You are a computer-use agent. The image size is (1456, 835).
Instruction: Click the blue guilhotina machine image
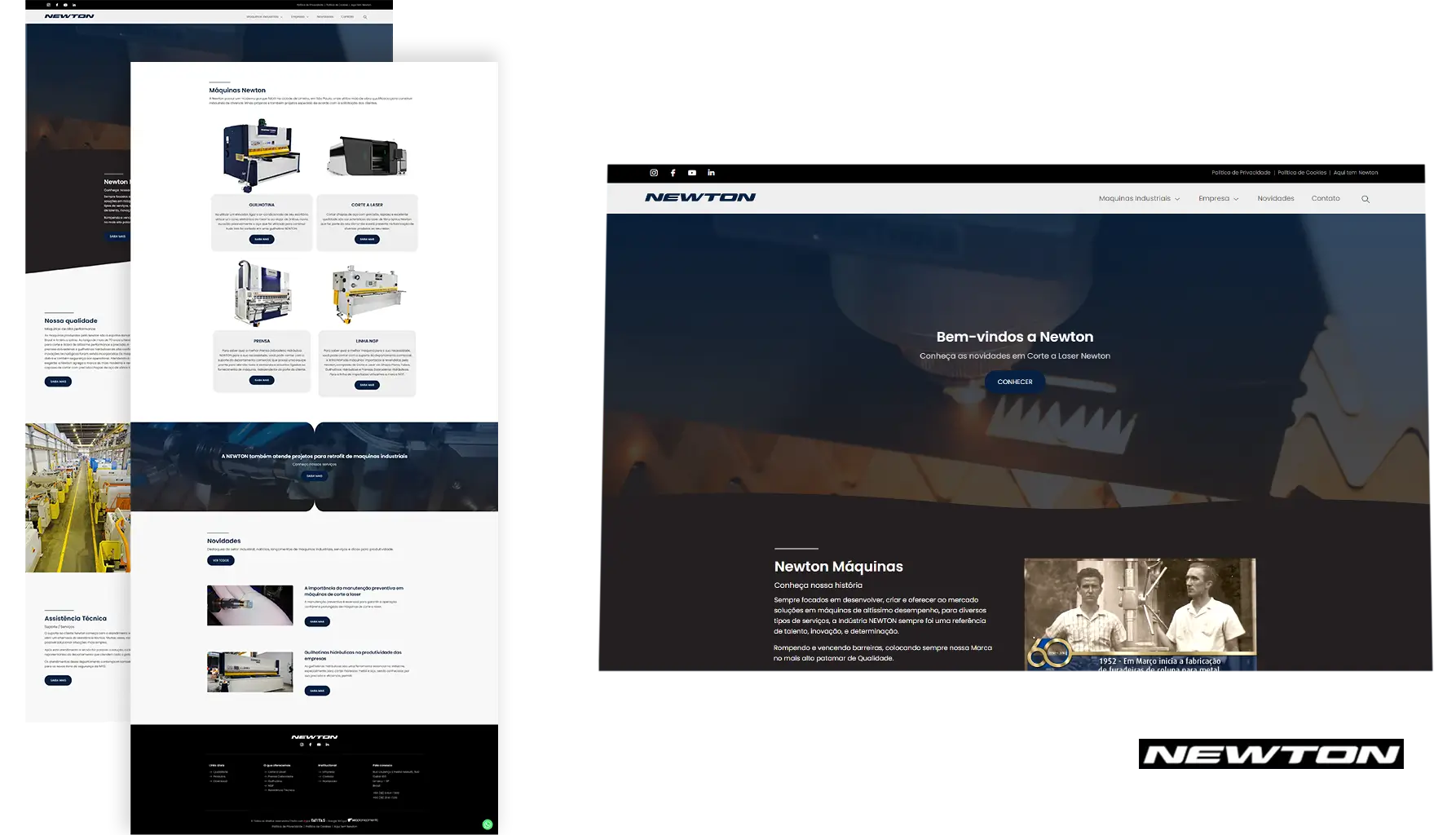[262, 155]
